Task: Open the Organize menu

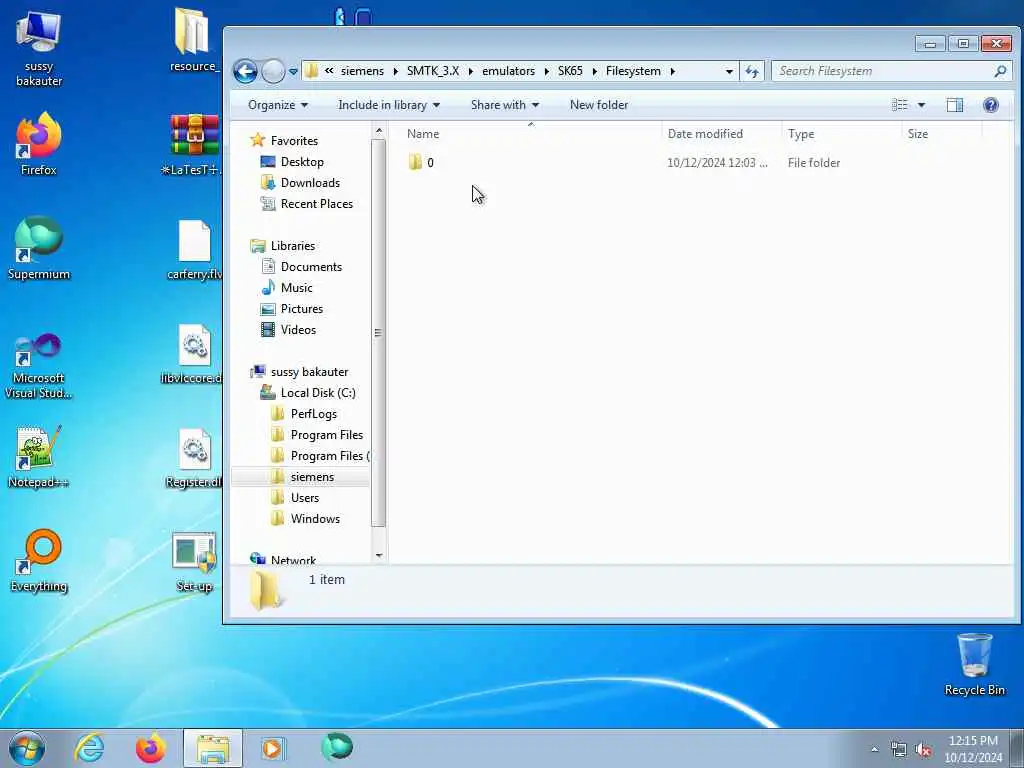Action: pyautogui.click(x=278, y=104)
